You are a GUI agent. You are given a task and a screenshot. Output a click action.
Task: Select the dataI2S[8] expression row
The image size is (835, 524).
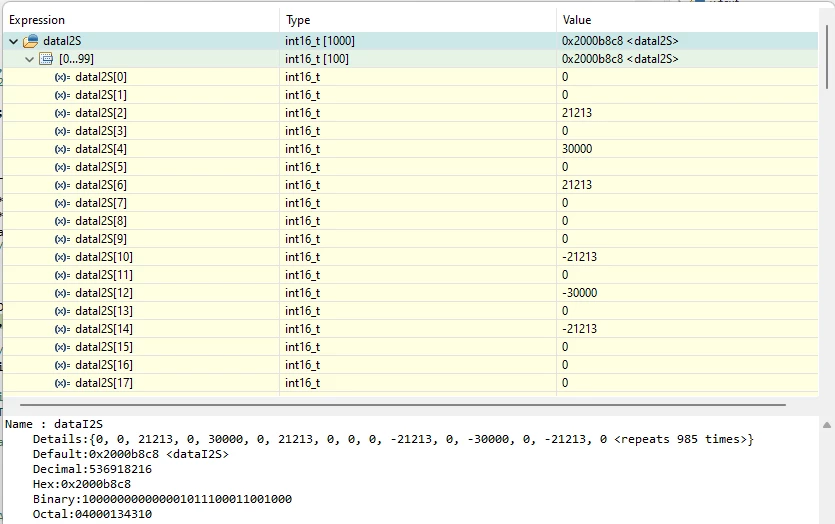pyautogui.click(x=410, y=221)
